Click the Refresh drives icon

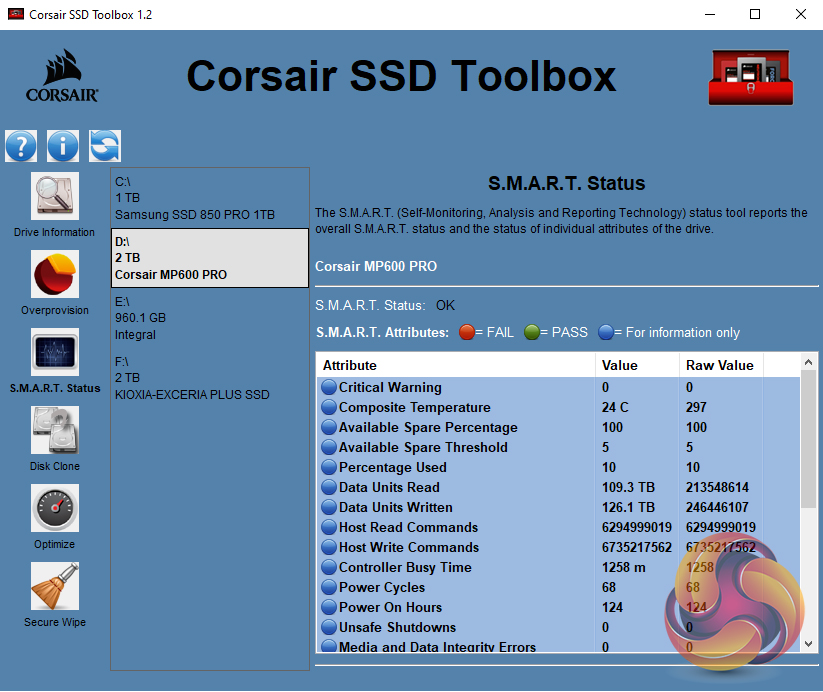[104, 146]
